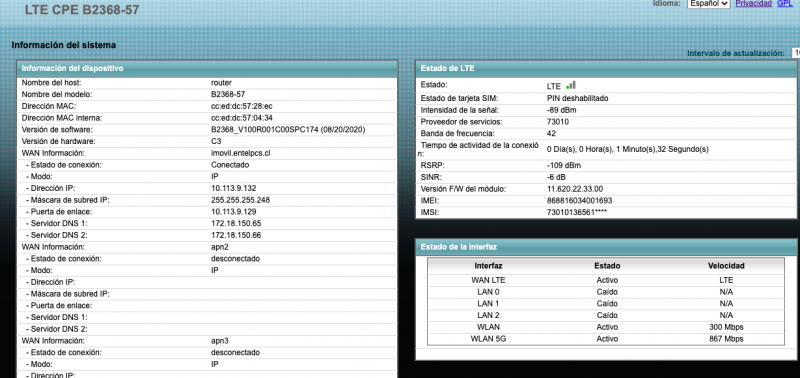Select module firmware version 11.620.22.33.00

pos(574,189)
